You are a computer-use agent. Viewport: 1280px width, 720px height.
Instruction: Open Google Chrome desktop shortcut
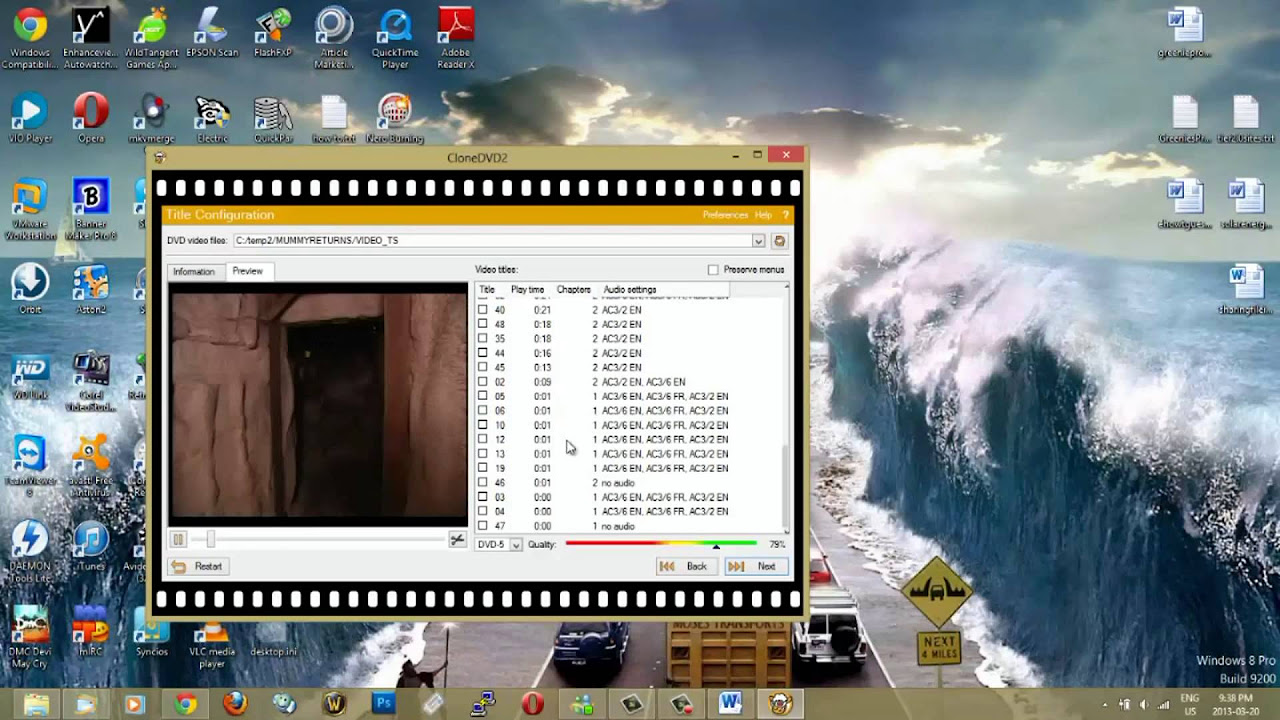(x=30, y=38)
